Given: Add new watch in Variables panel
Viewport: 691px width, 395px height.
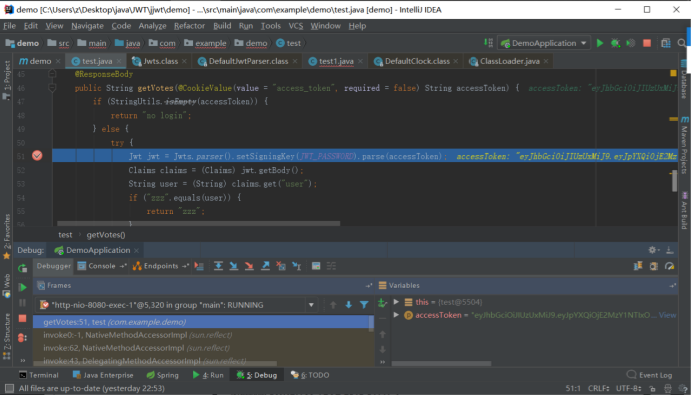Looking at the screenshot, I should (382, 302).
